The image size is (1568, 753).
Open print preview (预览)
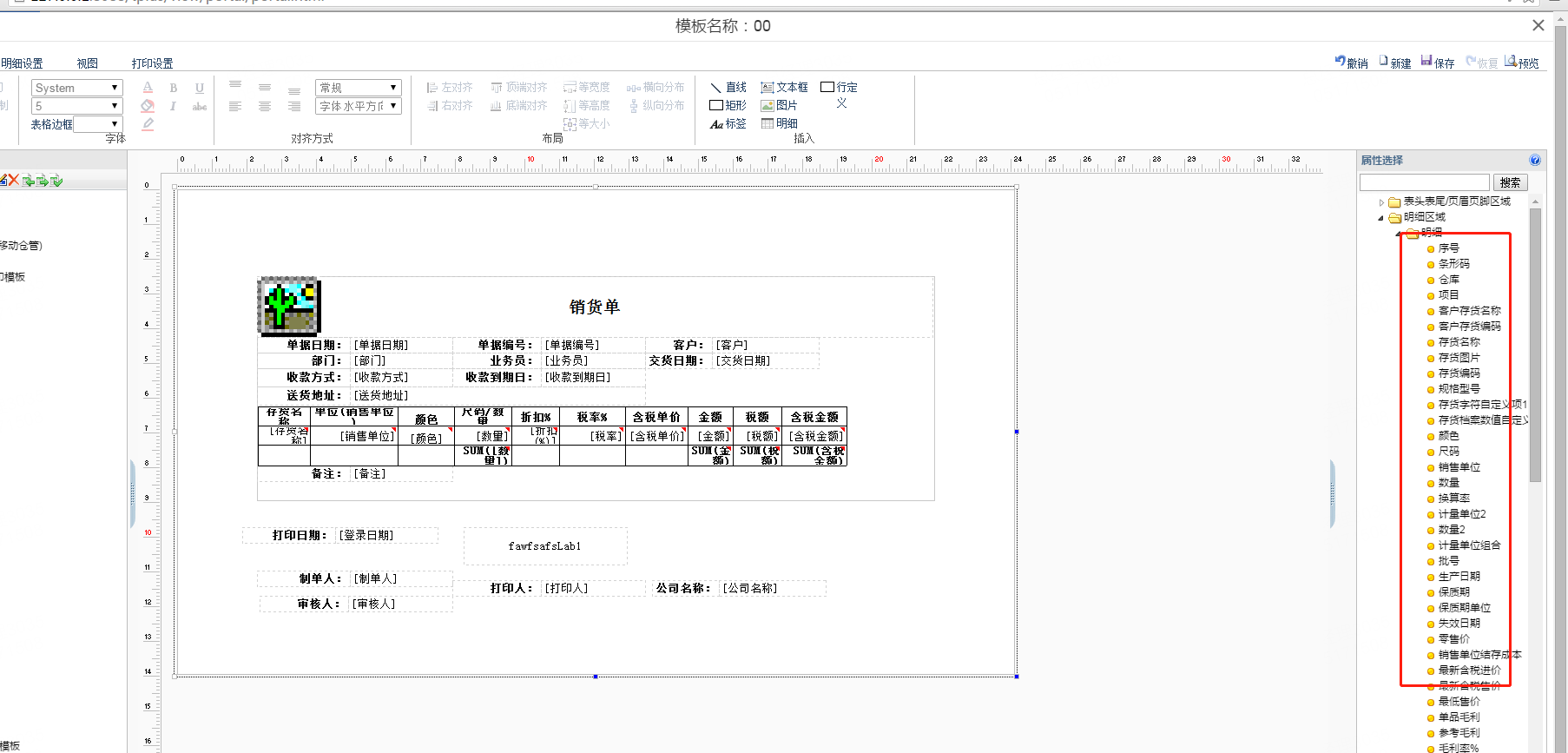tap(1521, 63)
